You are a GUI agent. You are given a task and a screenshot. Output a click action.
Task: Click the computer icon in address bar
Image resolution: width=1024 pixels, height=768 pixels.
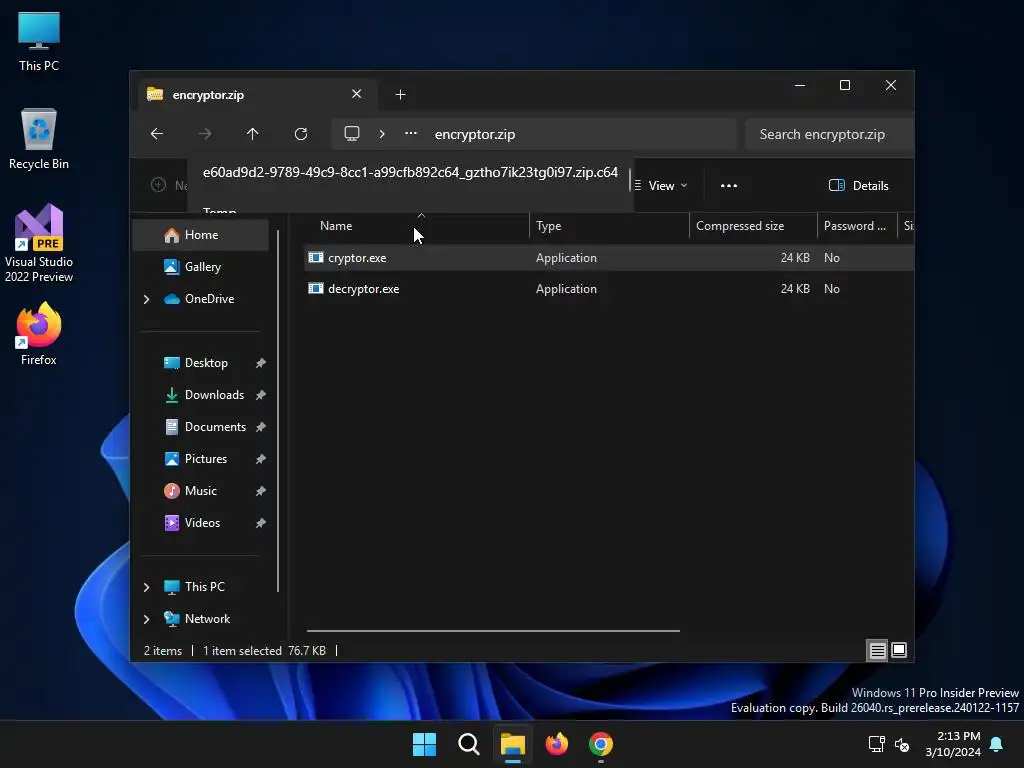[352, 134]
